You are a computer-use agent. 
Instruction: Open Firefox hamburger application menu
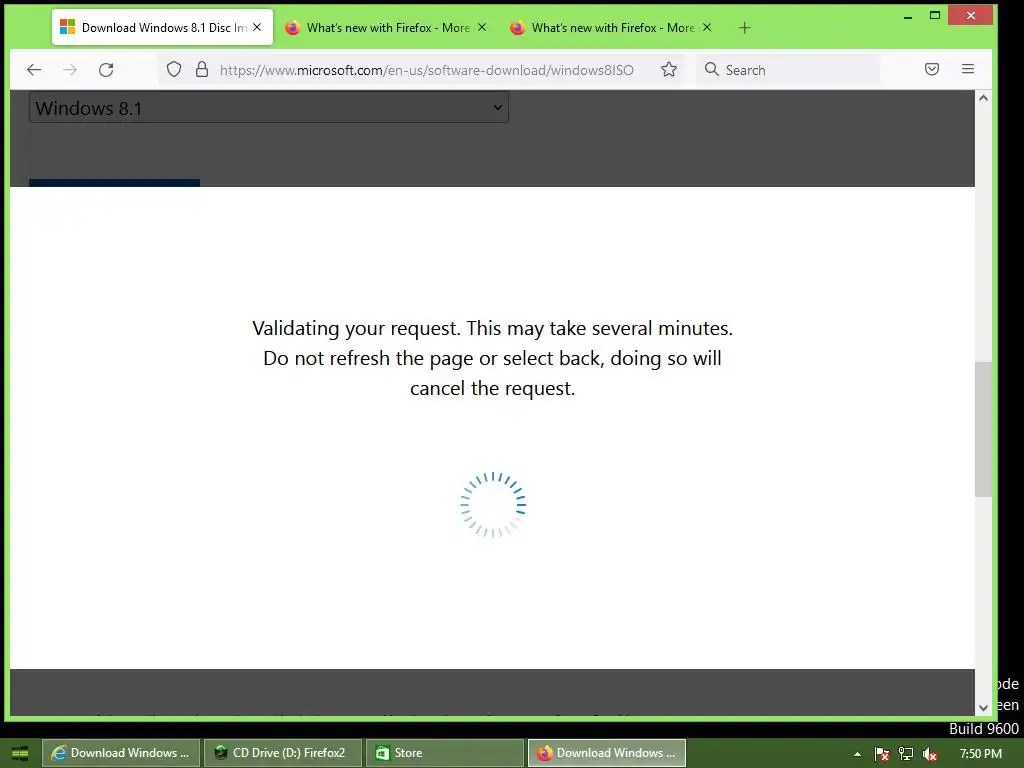(968, 69)
